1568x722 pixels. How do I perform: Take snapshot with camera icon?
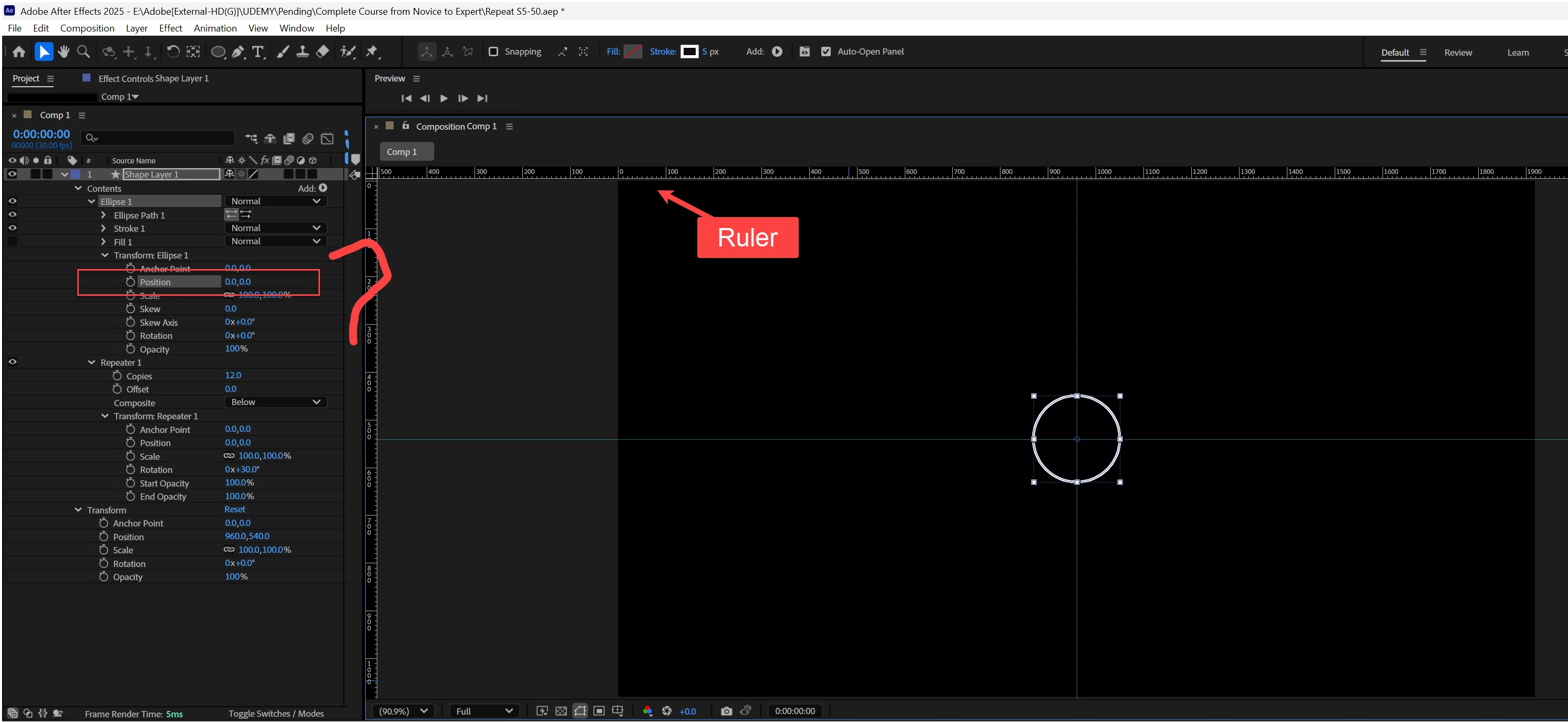click(x=726, y=711)
